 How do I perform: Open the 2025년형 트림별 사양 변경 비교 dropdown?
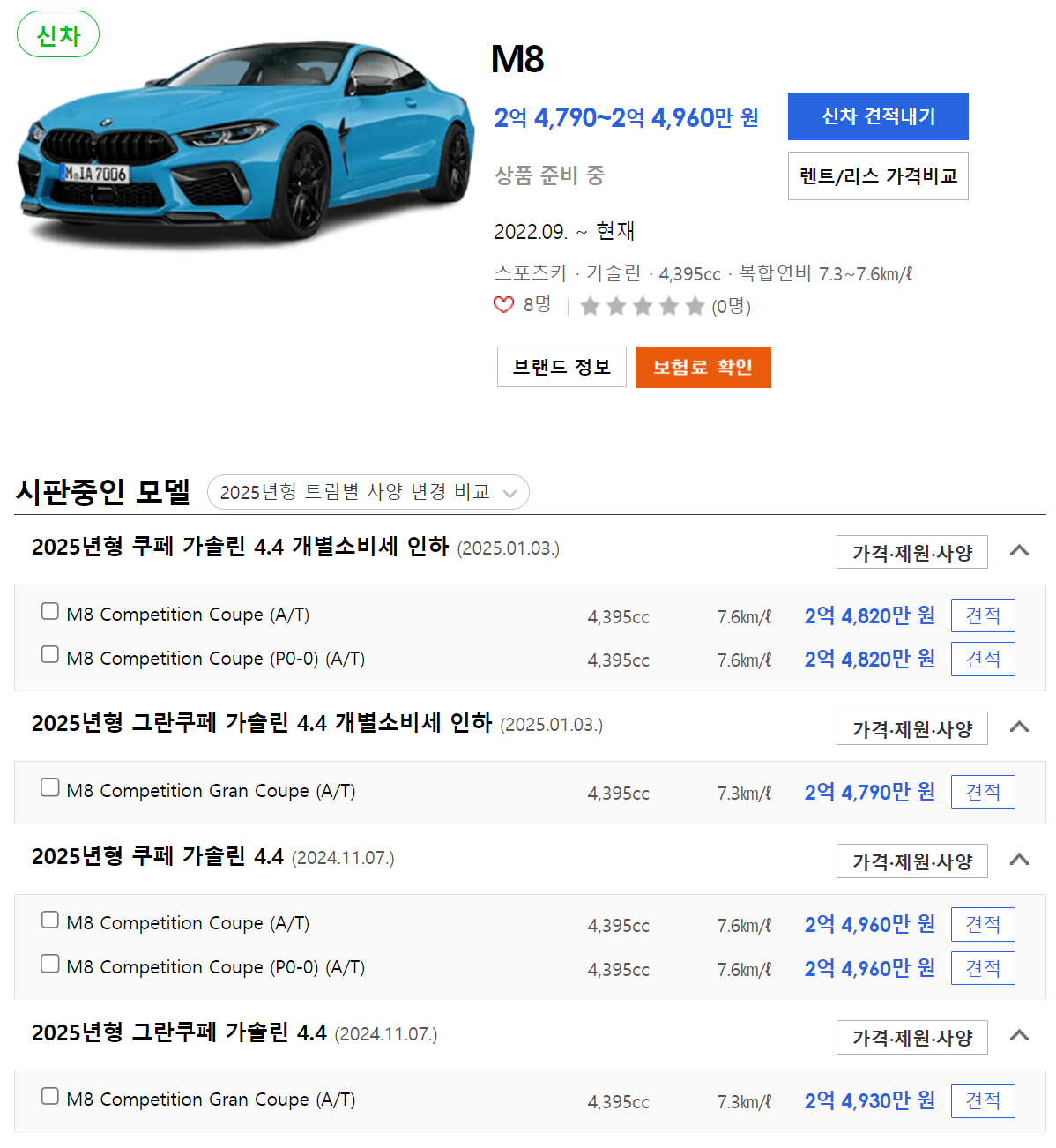click(368, 492)
